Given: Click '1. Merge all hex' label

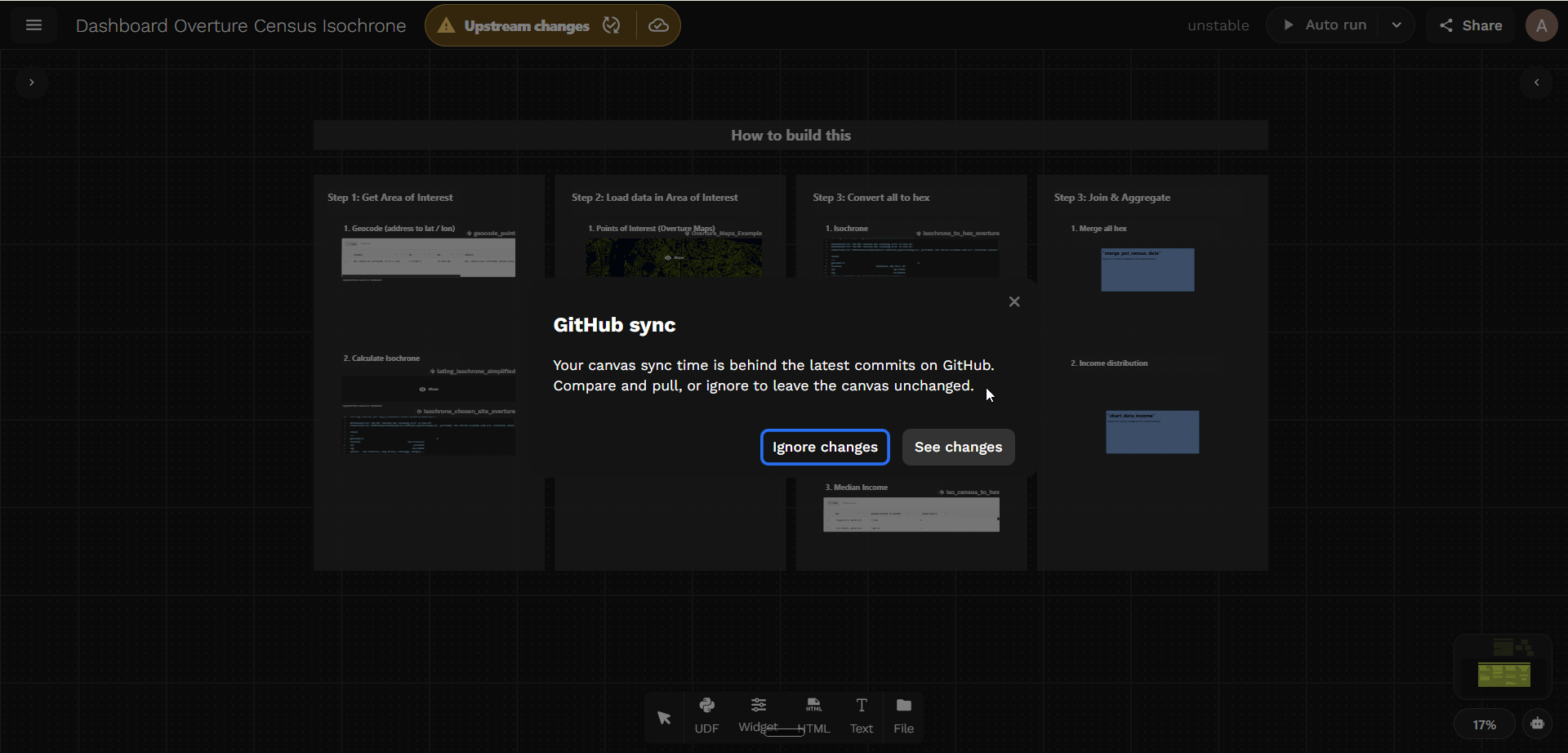Looking at the screenshot, I should point(1098,229).
